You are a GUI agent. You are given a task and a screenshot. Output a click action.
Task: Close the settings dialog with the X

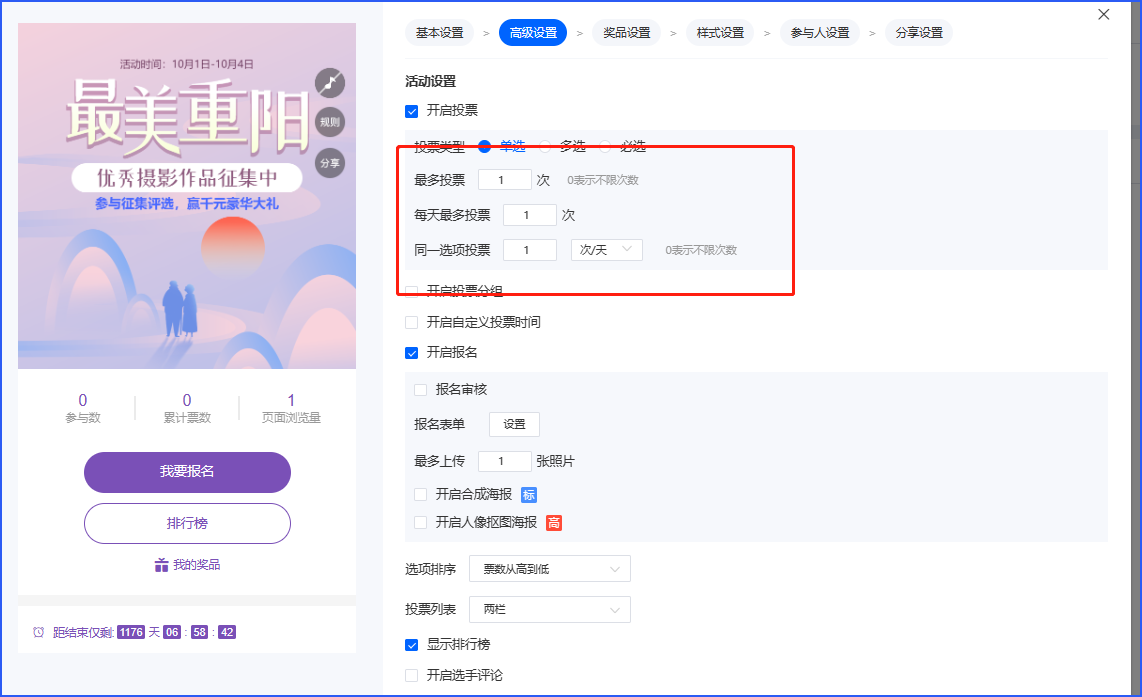coord(1103,15)
